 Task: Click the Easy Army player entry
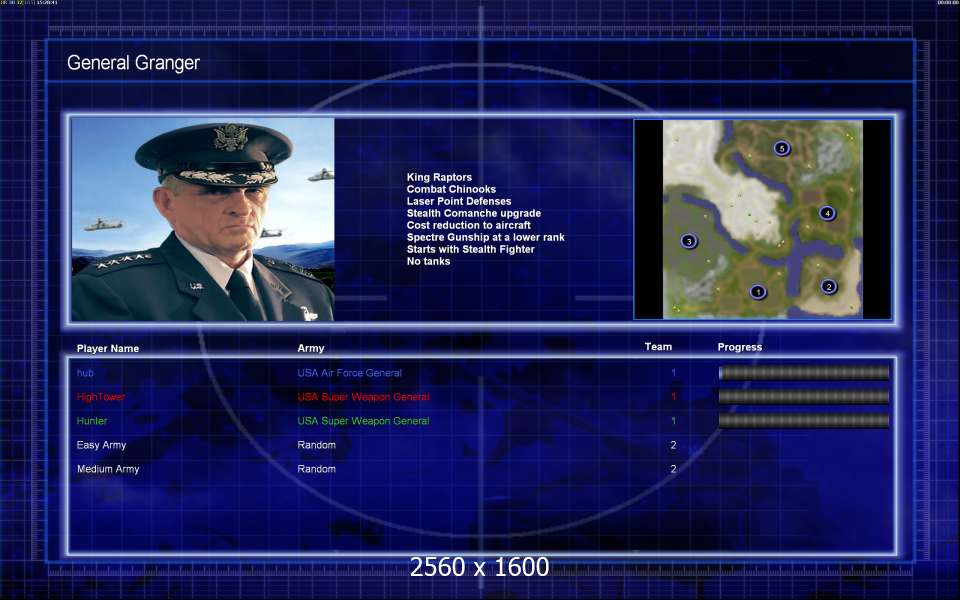(x=101, y=445)
